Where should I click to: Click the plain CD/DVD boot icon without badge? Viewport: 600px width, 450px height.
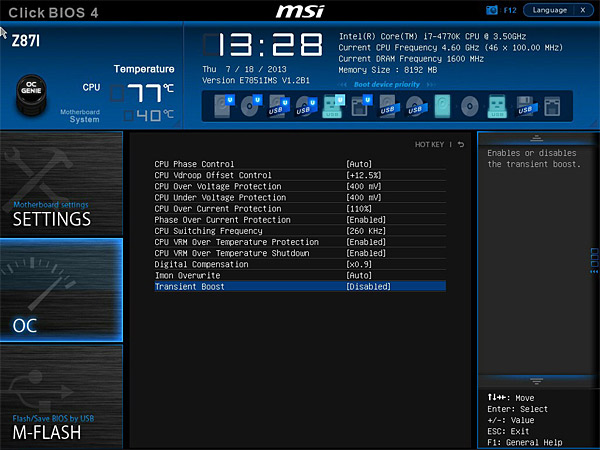coord(470,106)
